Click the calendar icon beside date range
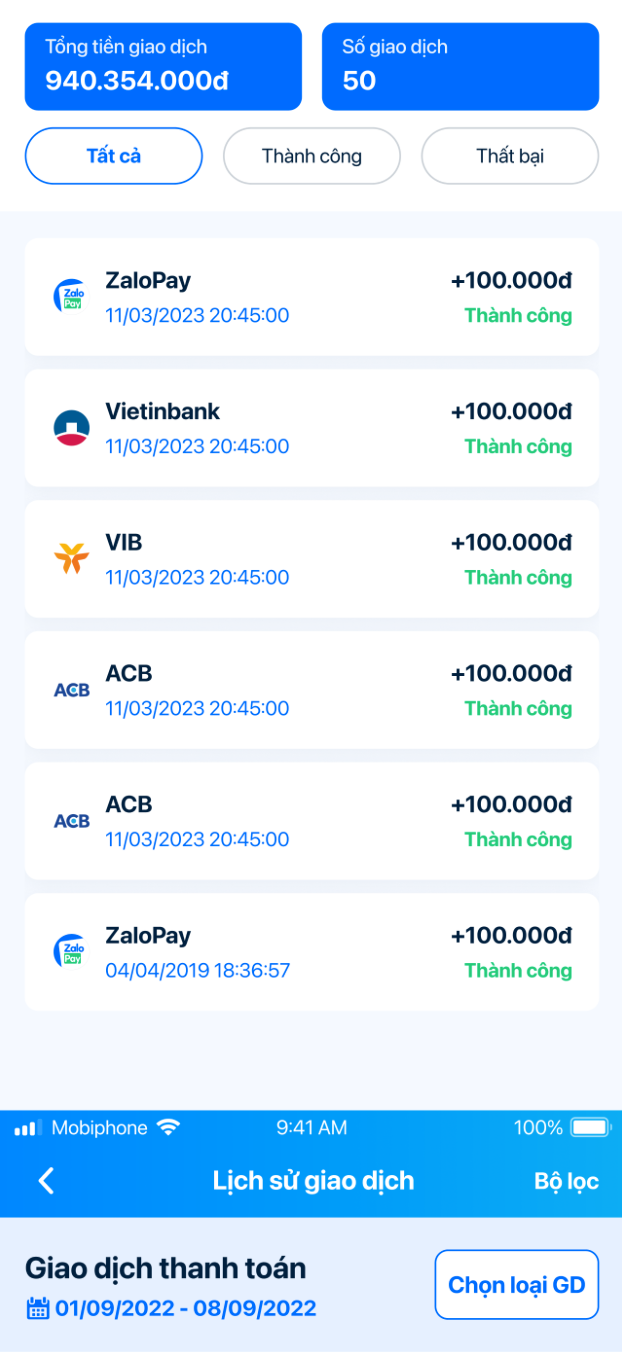The height and width of the screenshot is (1352, 622). tap(38, 1308)
